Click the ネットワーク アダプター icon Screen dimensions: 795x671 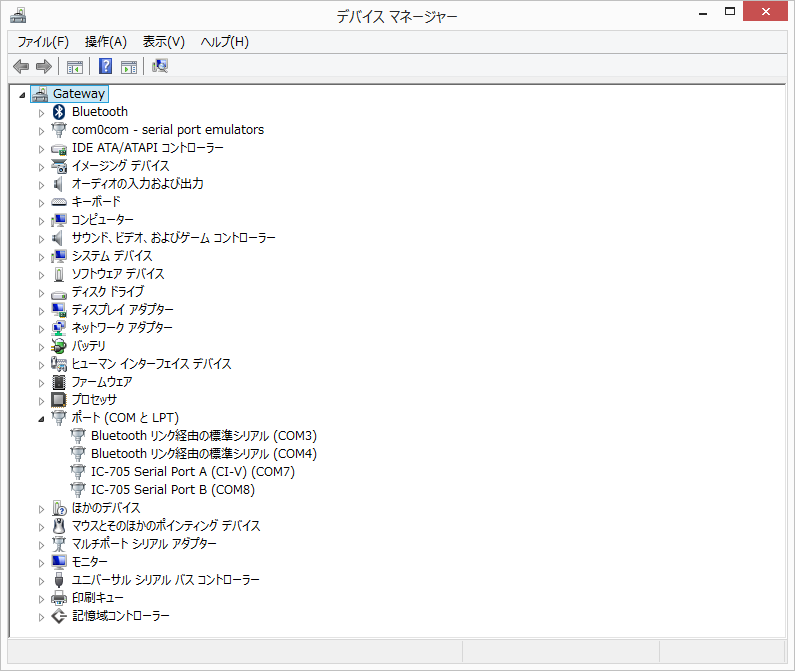[x=59, y=328]
